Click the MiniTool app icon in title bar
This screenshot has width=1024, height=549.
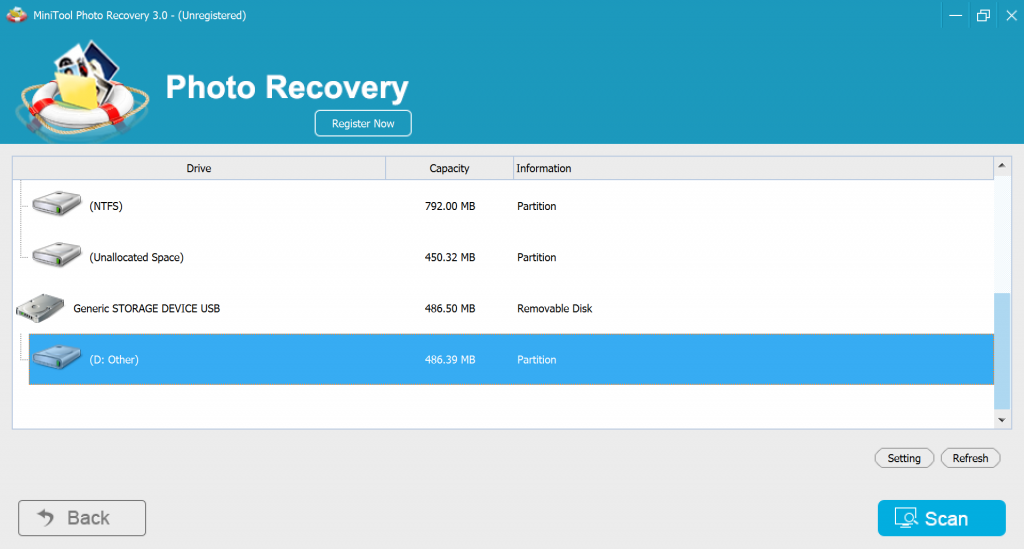(x=16, y=15)
